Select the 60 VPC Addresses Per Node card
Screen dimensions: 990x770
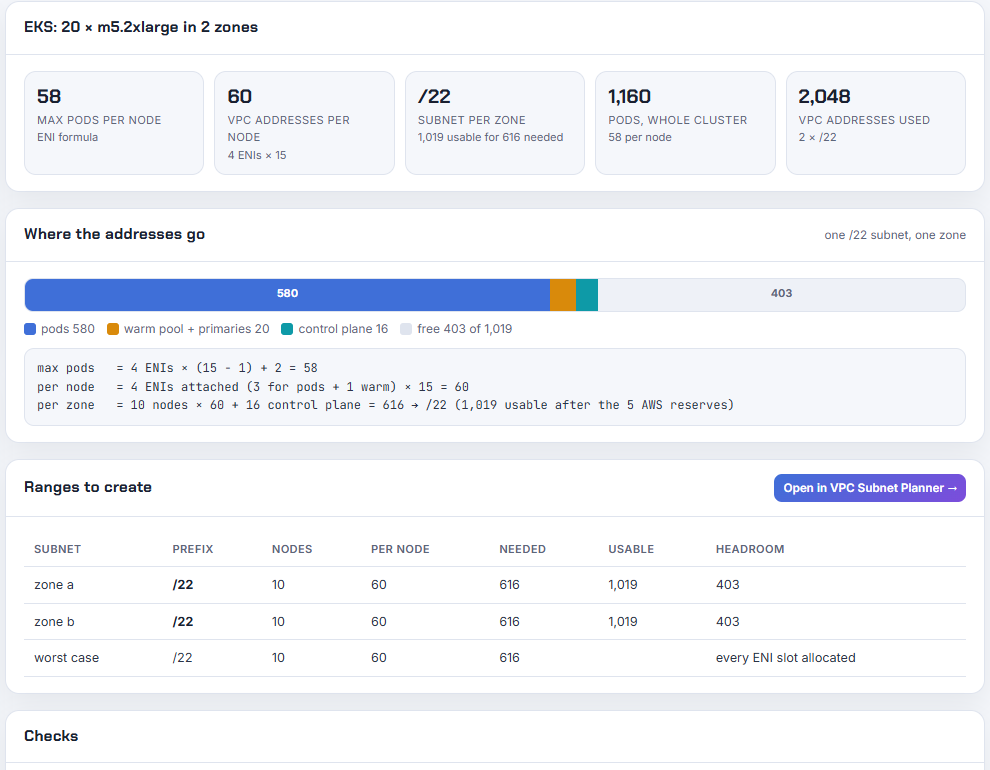click(x=304, y=122)
